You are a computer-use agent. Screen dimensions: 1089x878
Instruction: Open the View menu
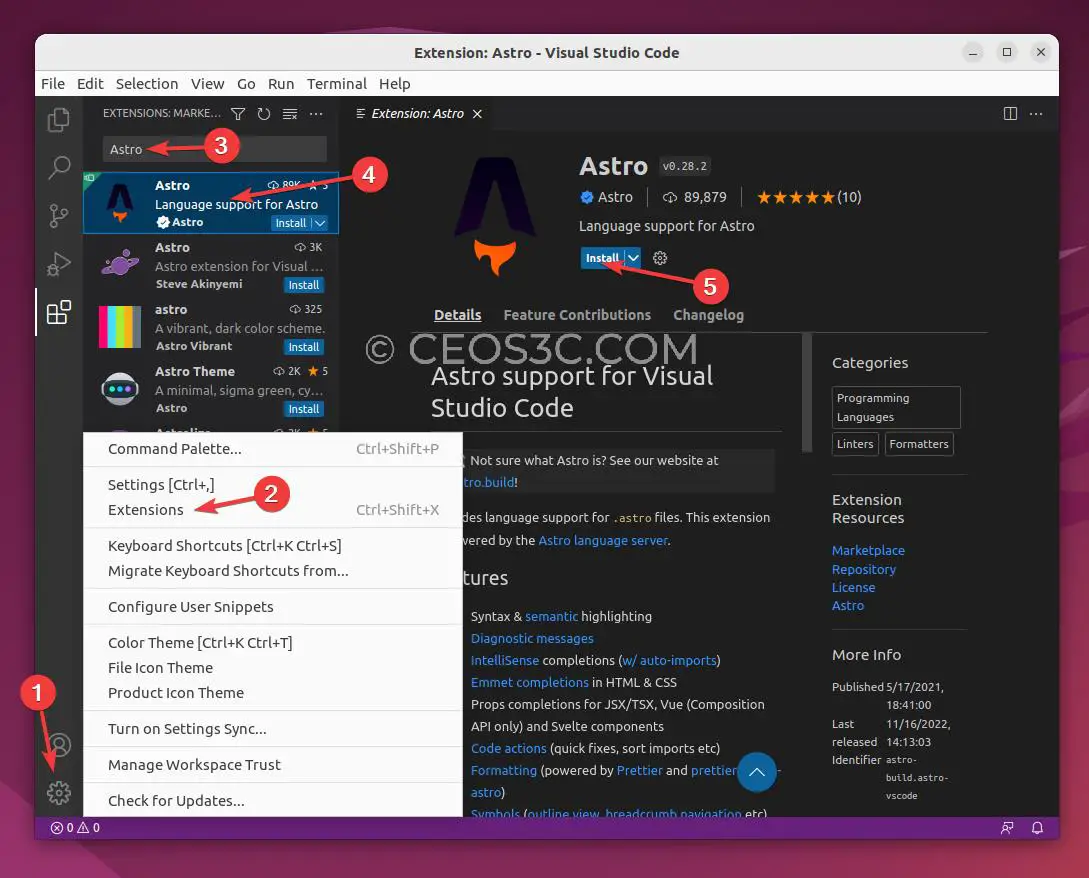(x=208, y=84)
